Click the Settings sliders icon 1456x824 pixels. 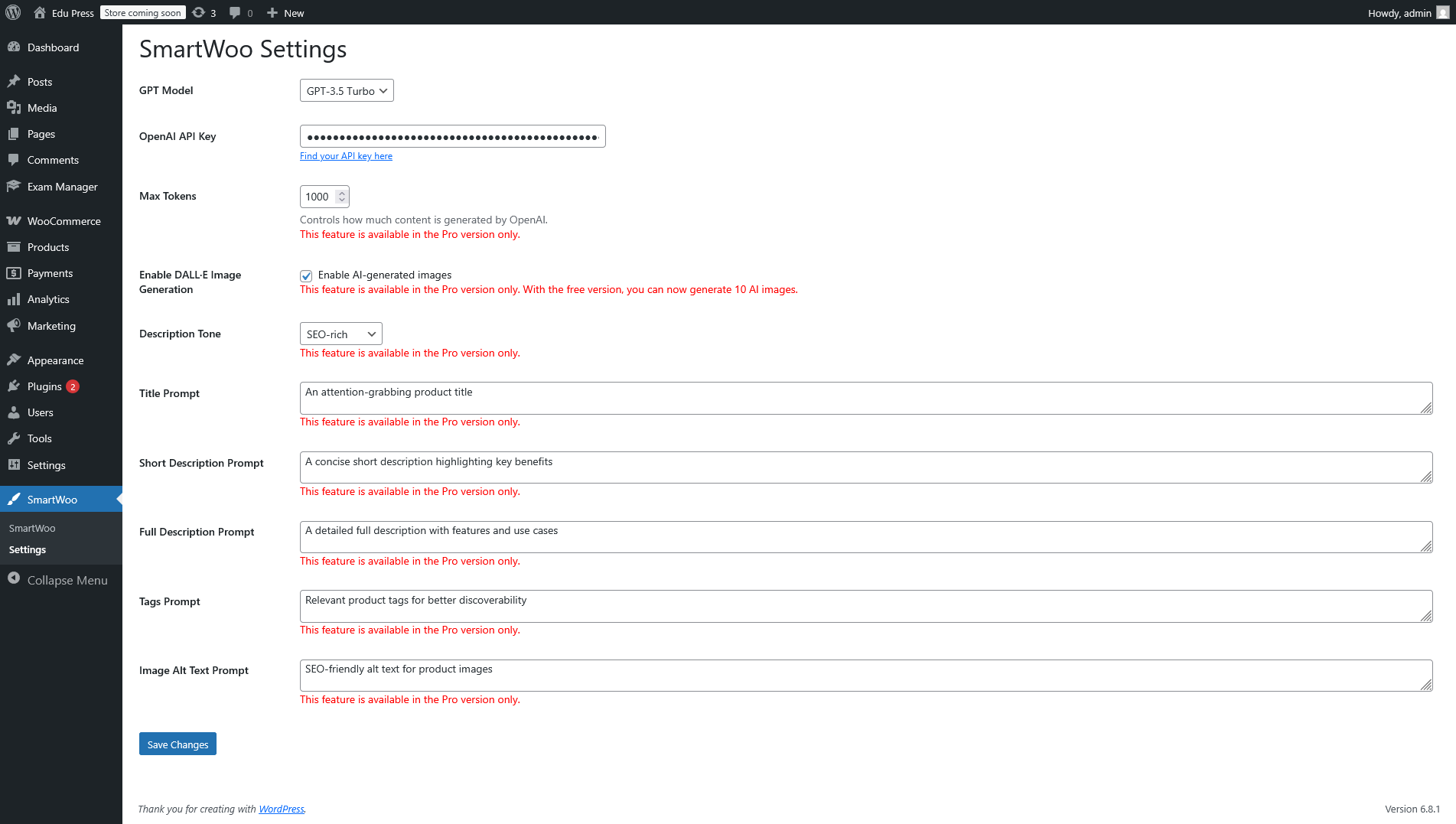click(x=14, y=464)
